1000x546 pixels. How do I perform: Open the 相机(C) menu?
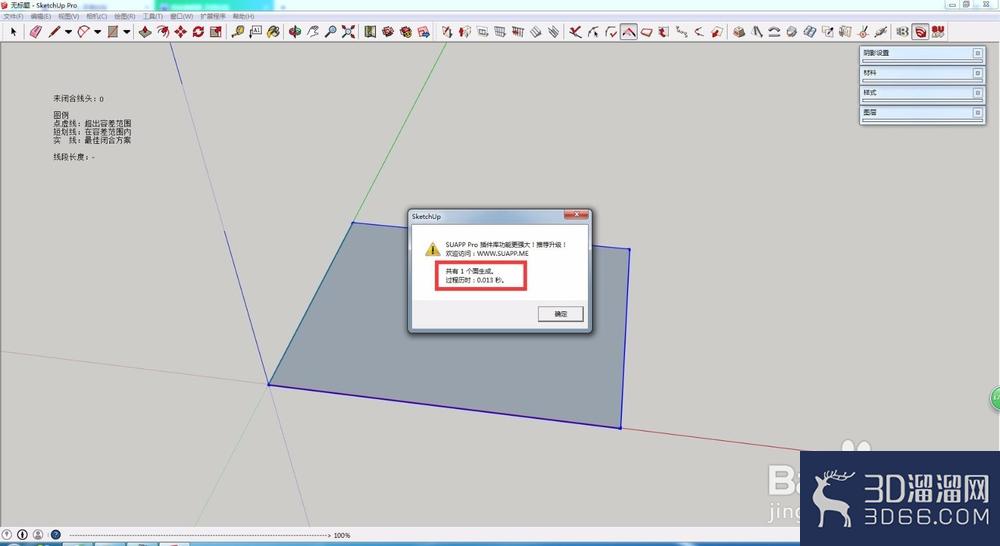tap(97, 16)
